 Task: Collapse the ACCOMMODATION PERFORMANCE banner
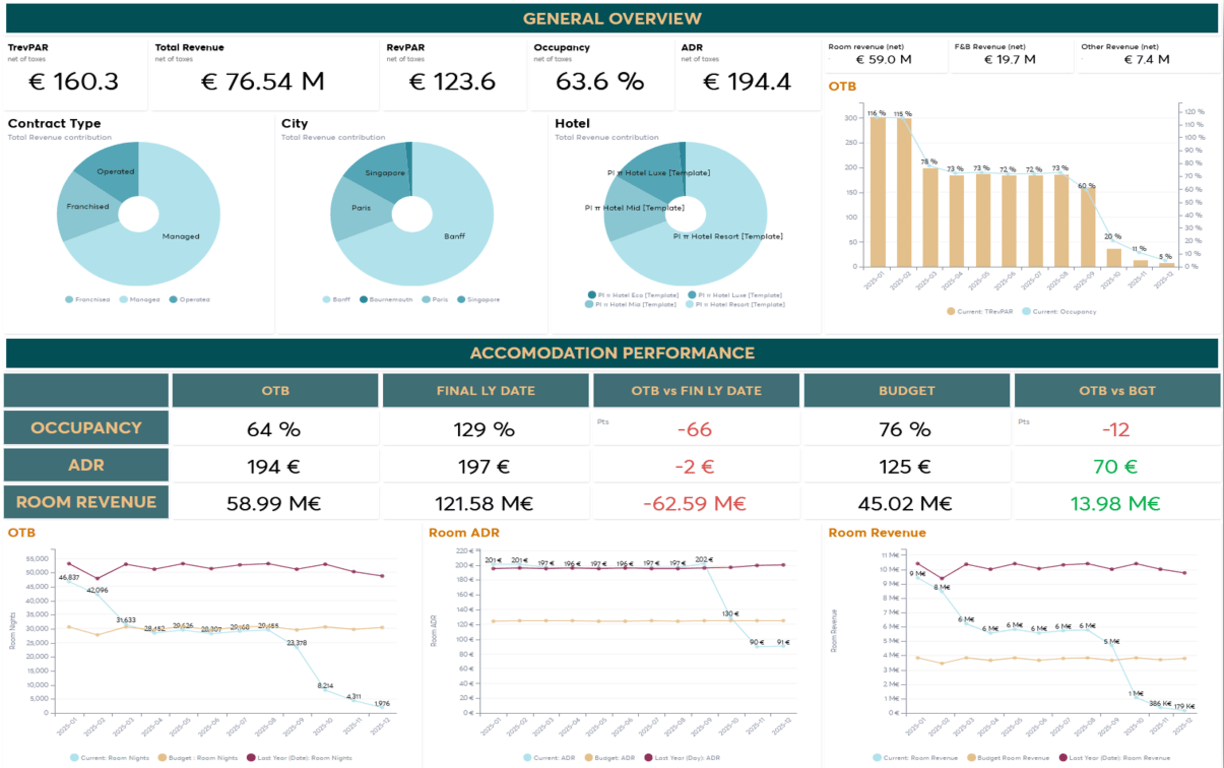point(613,353)
